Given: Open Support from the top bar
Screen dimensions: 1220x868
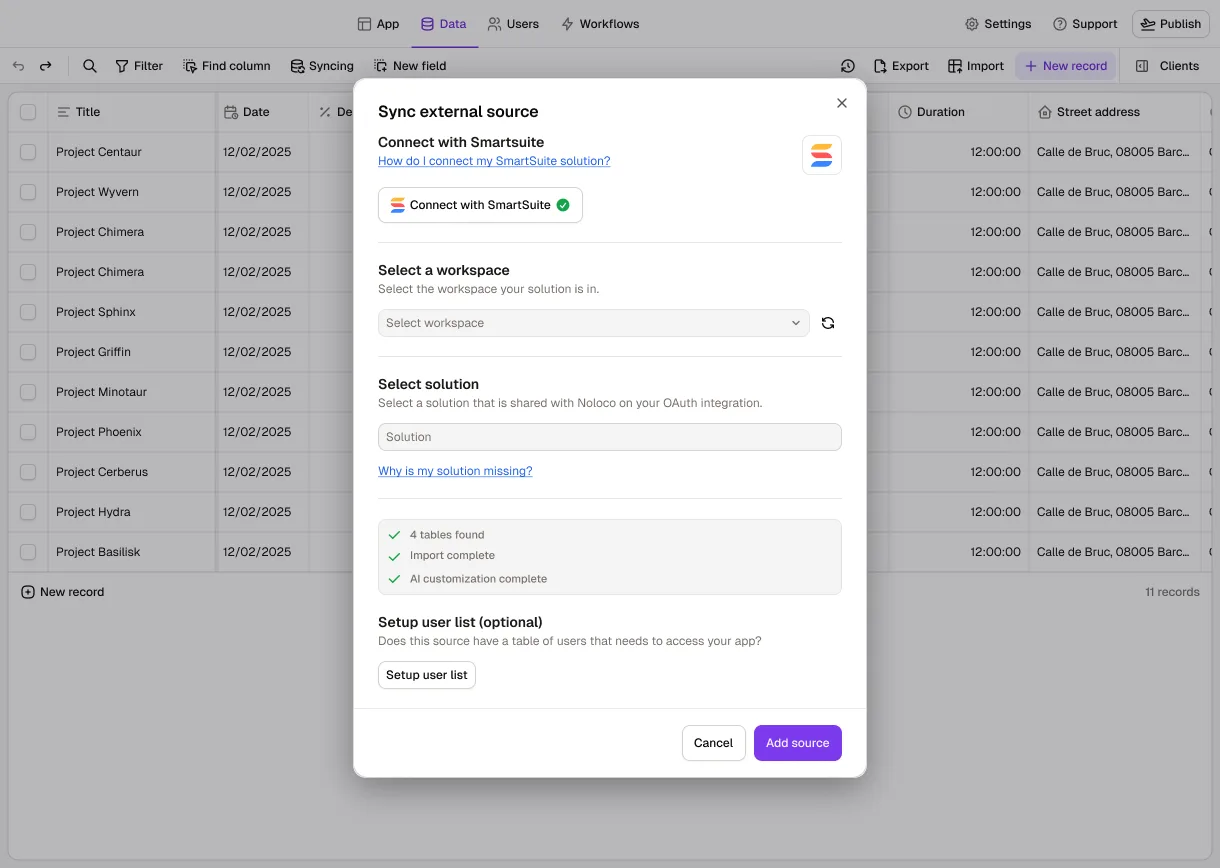Looking at the screenshot, I should [x=1085, y=24].
